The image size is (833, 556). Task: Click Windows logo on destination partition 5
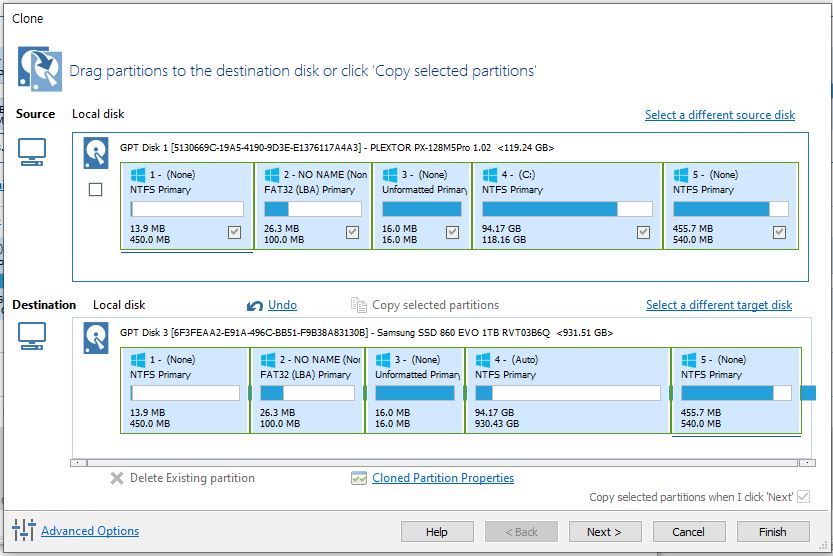[x=689, y=360]
